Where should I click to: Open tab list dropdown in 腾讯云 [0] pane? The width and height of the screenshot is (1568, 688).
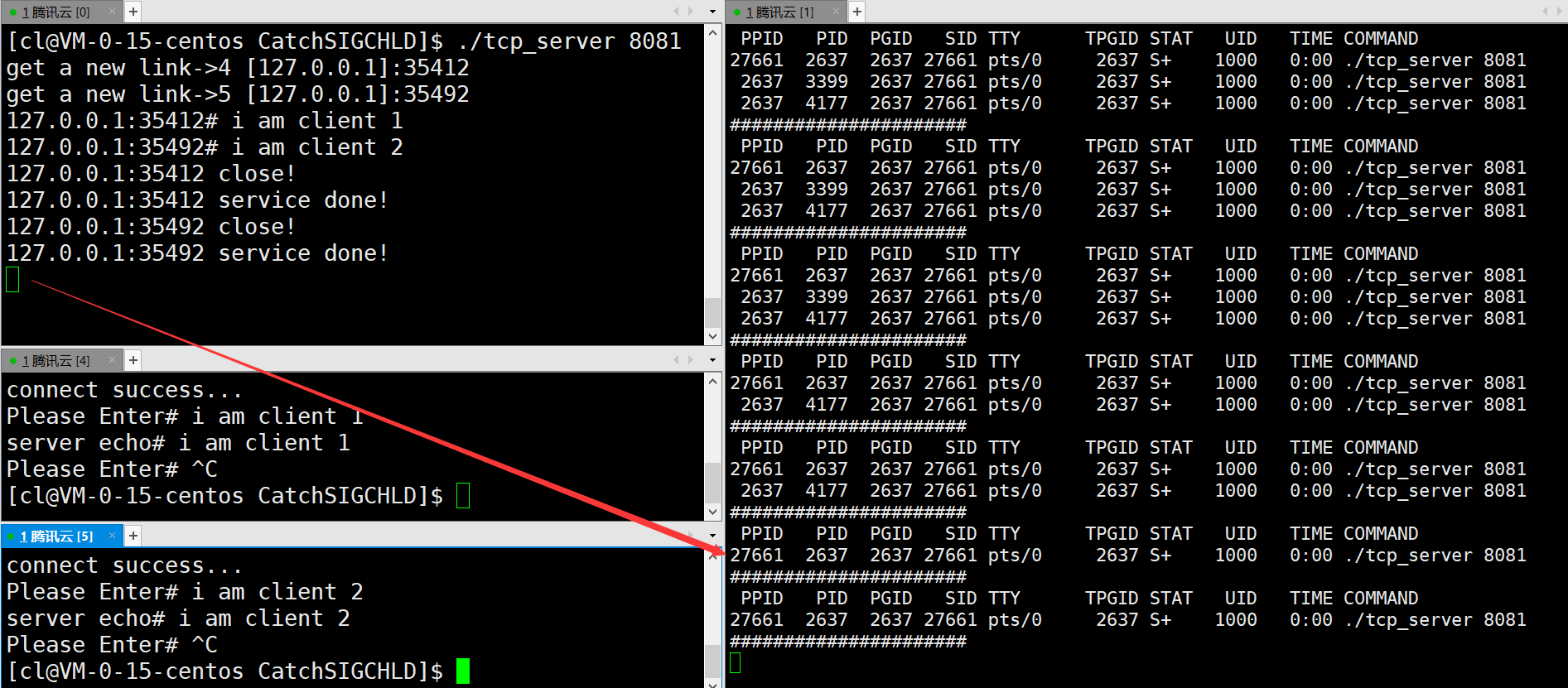[x=712, y=12]
